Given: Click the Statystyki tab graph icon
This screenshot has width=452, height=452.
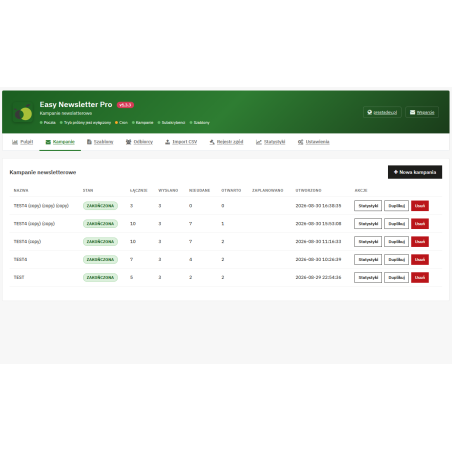Looking at the screenshot, I should click(259, 142).
